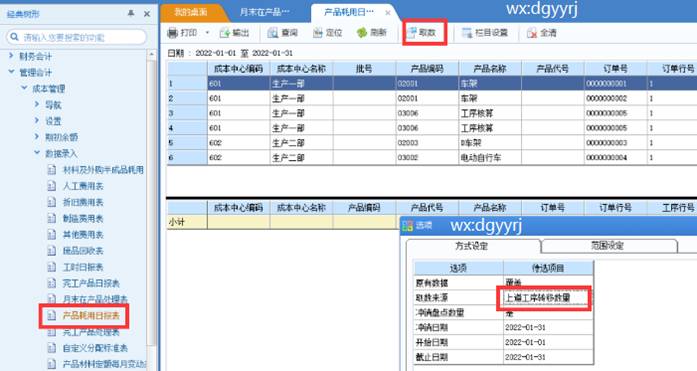Select the 产品耗用日 tab
The width and height of the screenshot is (697, 371).
(349, 12)
